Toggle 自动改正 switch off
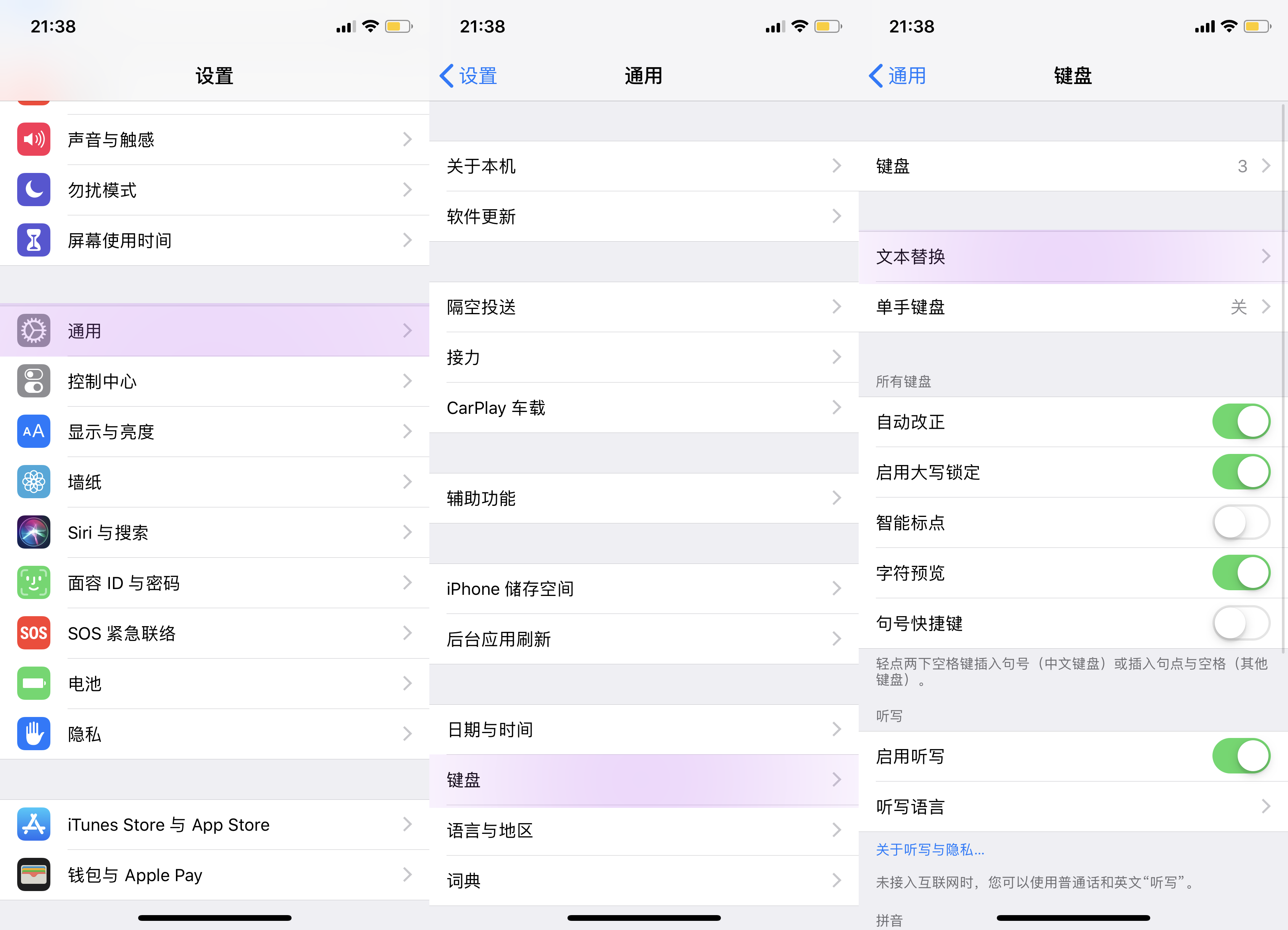 (1241, 421)
